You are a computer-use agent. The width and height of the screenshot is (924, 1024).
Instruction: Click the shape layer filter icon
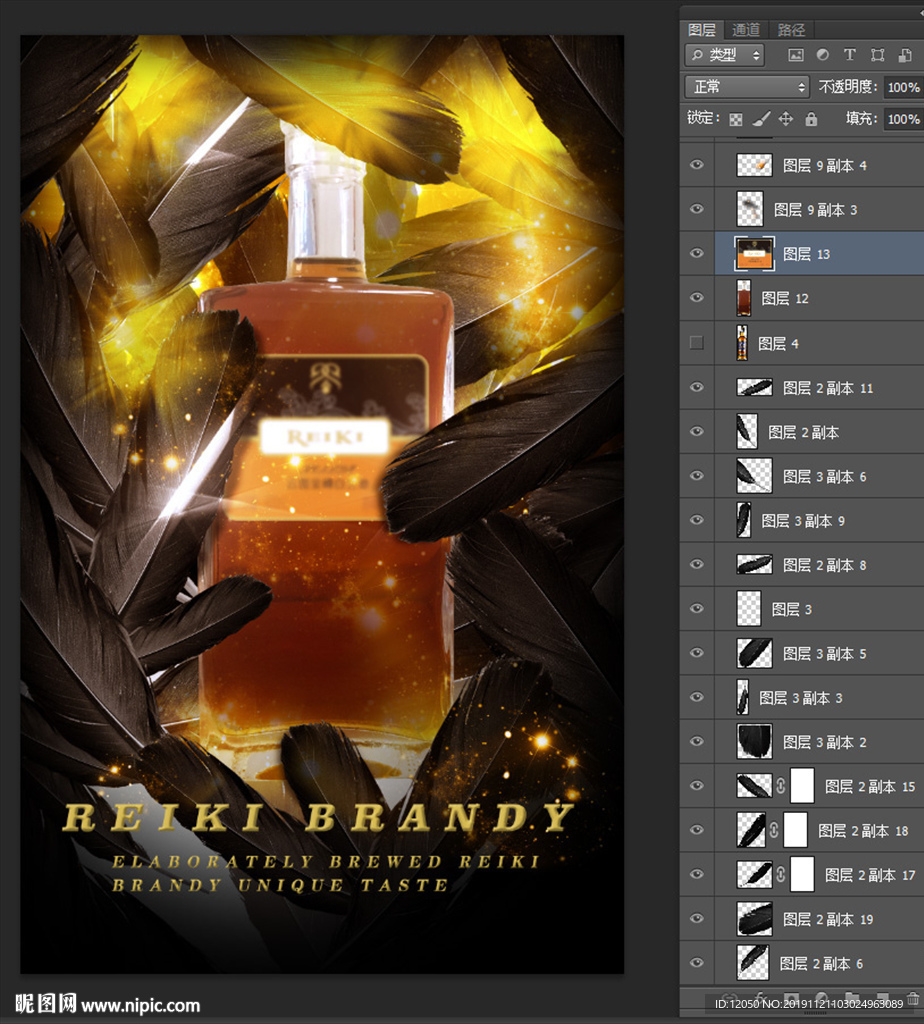point(877,55)
